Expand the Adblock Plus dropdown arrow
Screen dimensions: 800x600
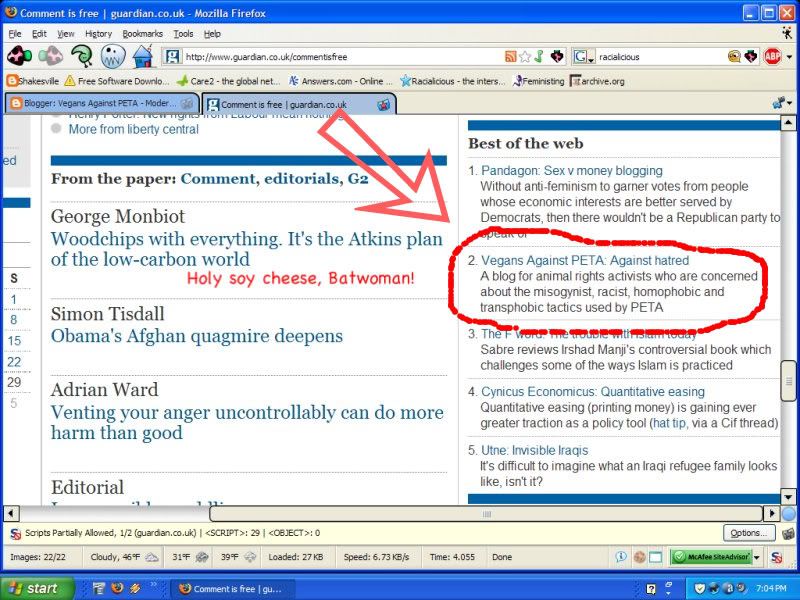coord(789,57)
